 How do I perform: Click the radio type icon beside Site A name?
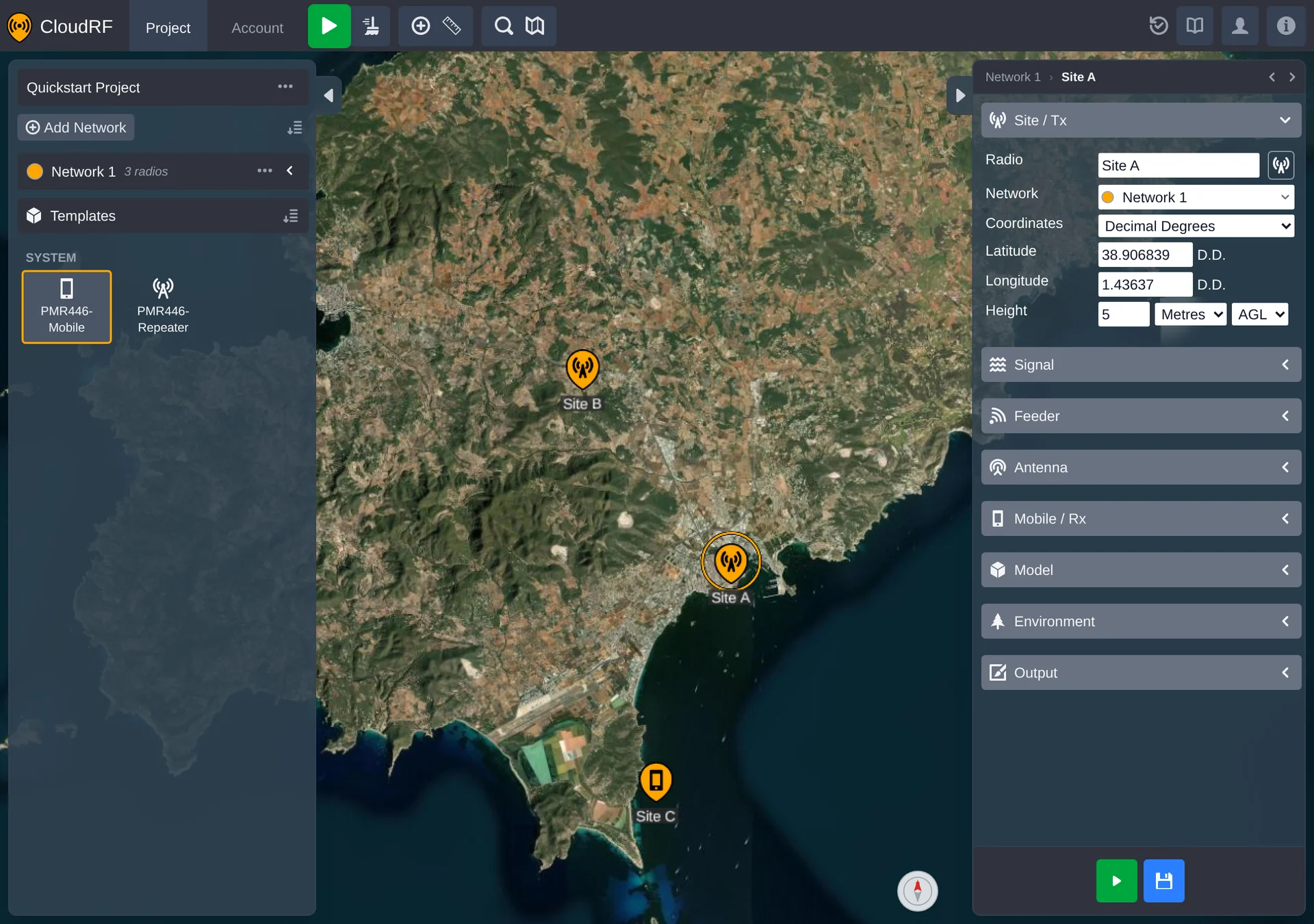coord(1280,165)
